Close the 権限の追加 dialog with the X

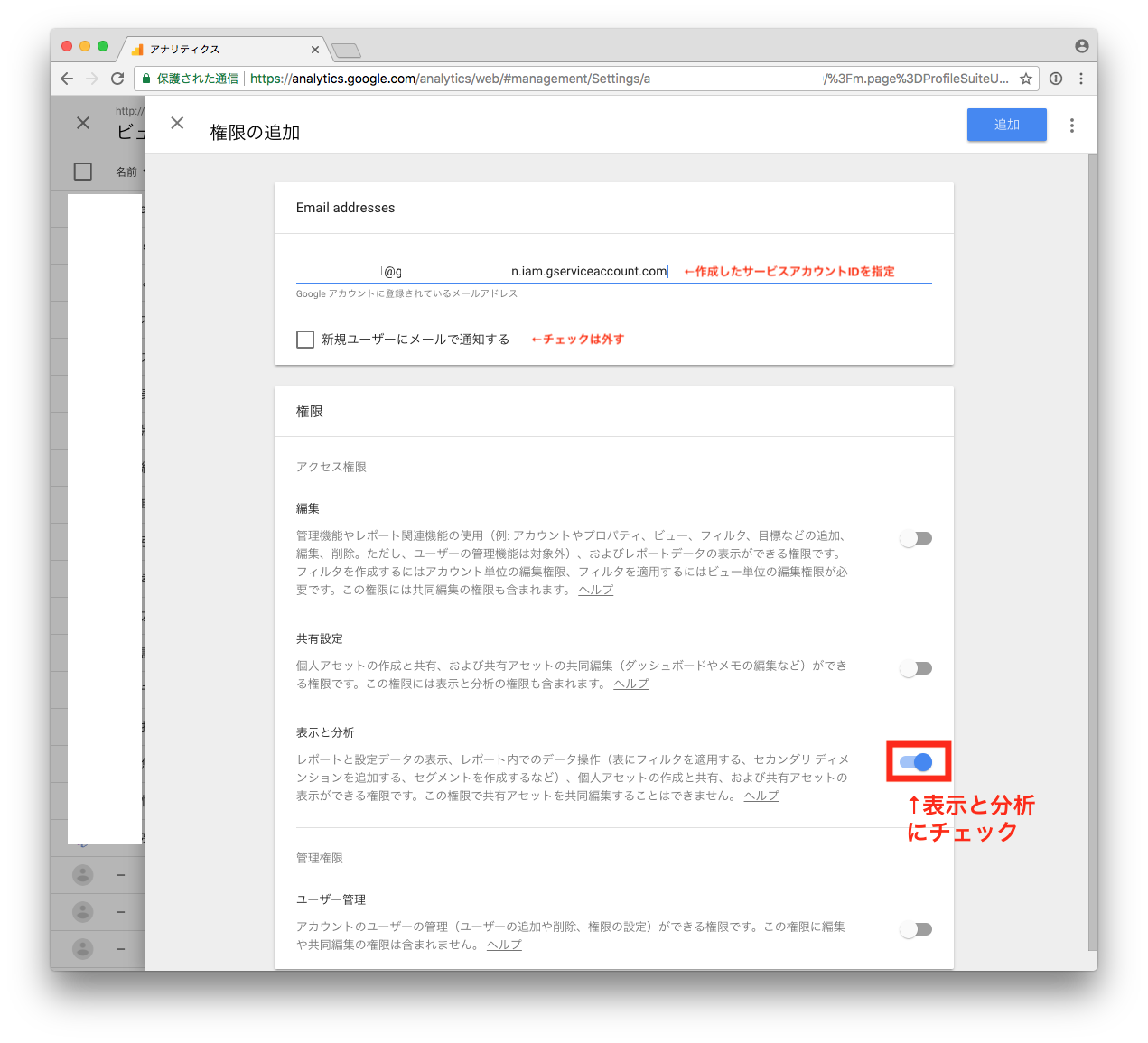177,123
